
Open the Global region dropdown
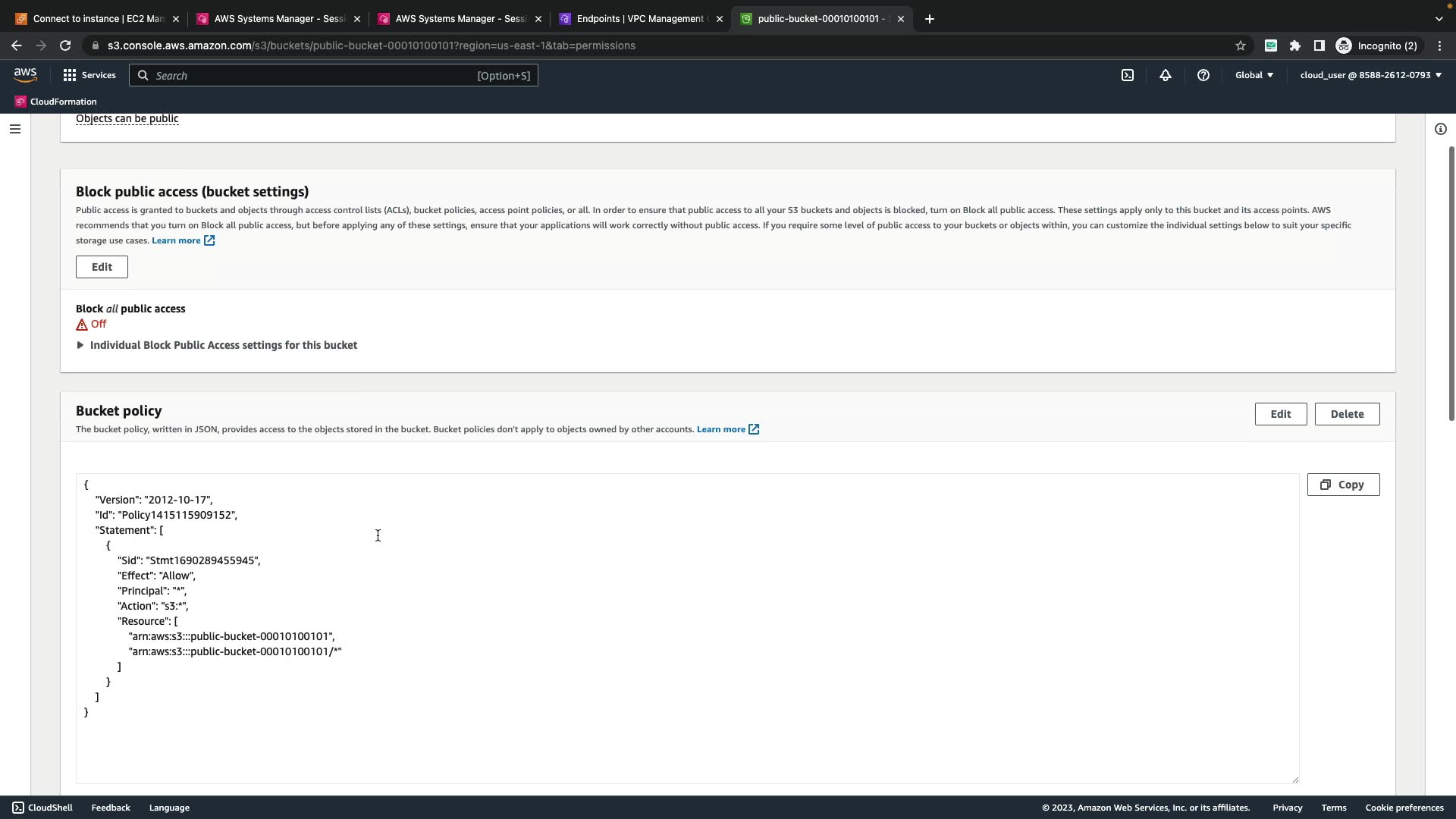(1254, 75)
